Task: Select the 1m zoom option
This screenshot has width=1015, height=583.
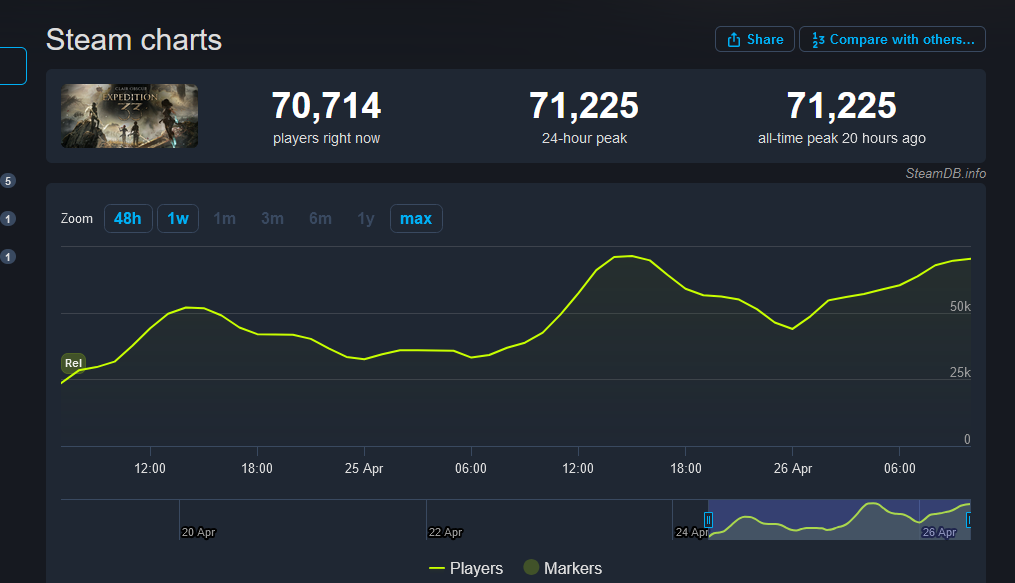Action: pyautogui.click(x=225, y=219)
